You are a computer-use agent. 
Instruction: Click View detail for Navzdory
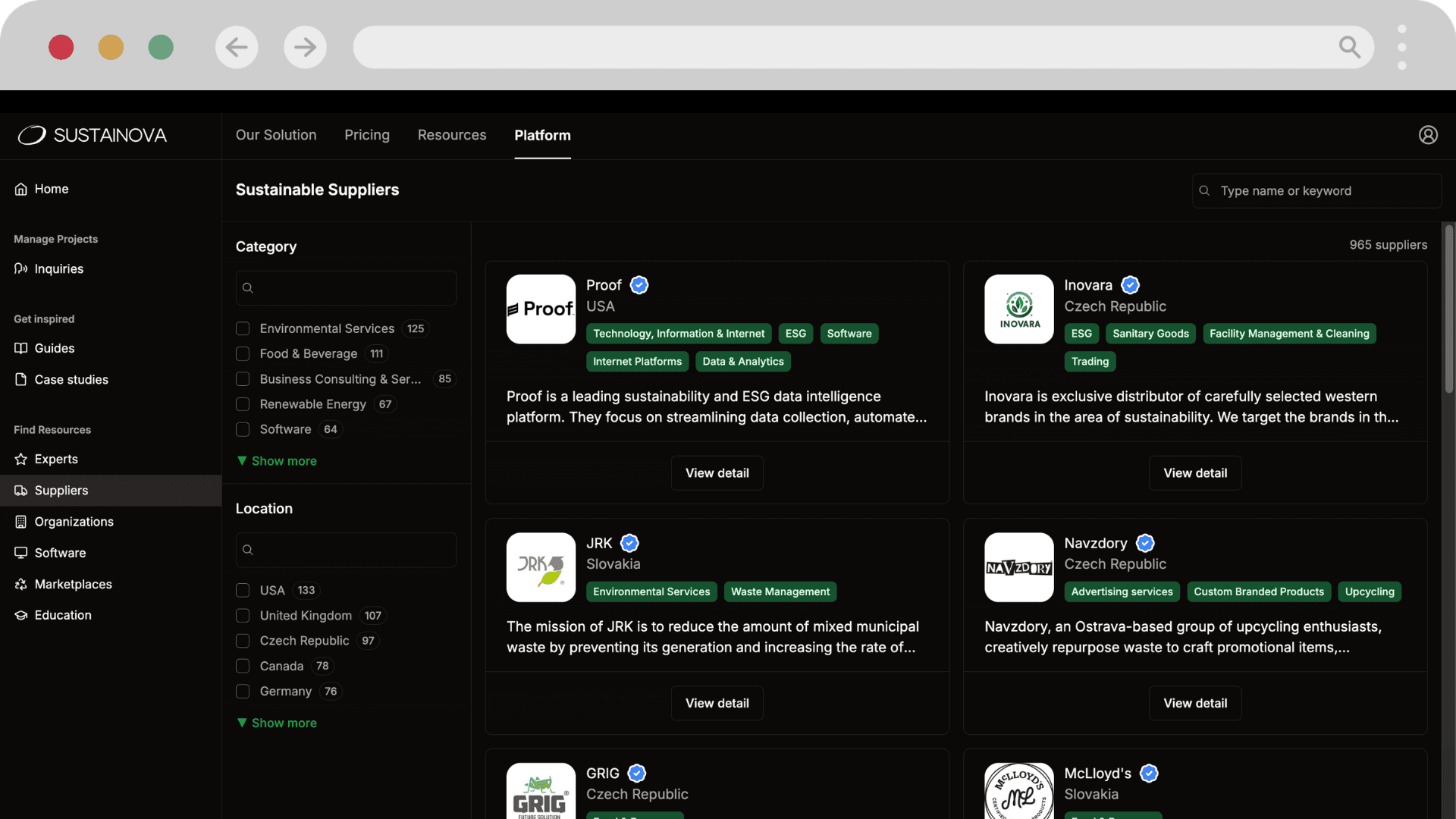click(1195, 703)
